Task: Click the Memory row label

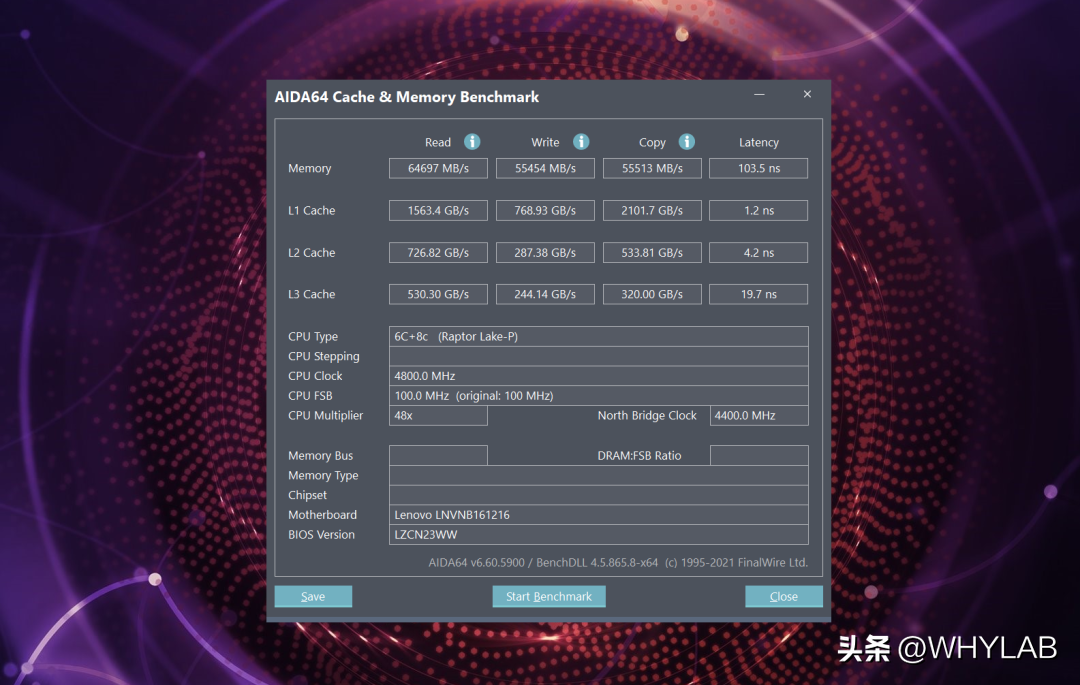Action: coord(309,169)
